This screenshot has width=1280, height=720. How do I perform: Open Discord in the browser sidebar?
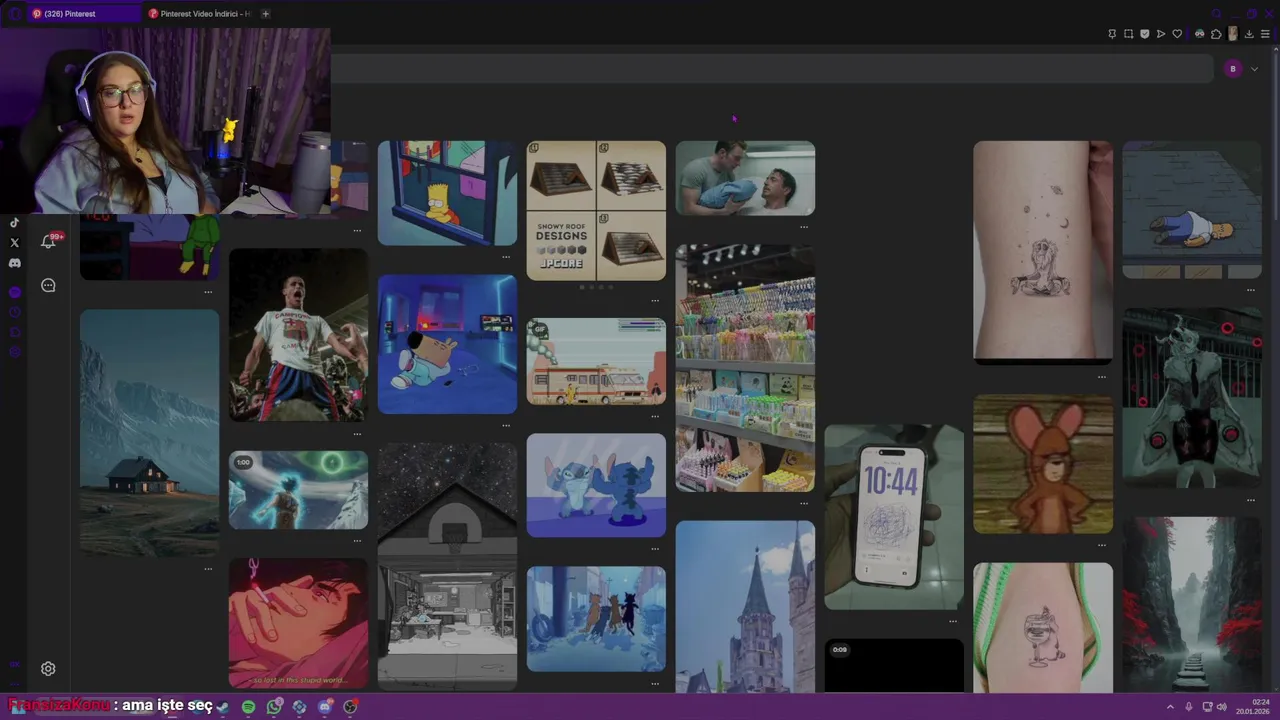coord(14,263)
